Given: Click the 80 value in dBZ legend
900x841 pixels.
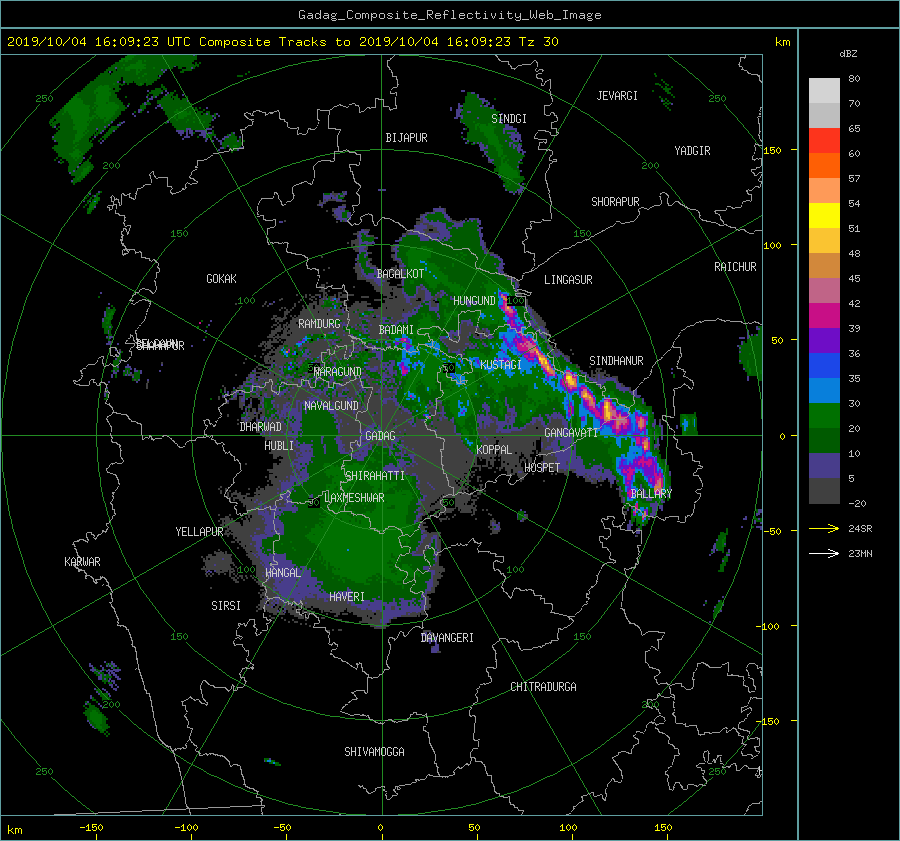Looking at the screenshot, I should [x=854, y=79].
